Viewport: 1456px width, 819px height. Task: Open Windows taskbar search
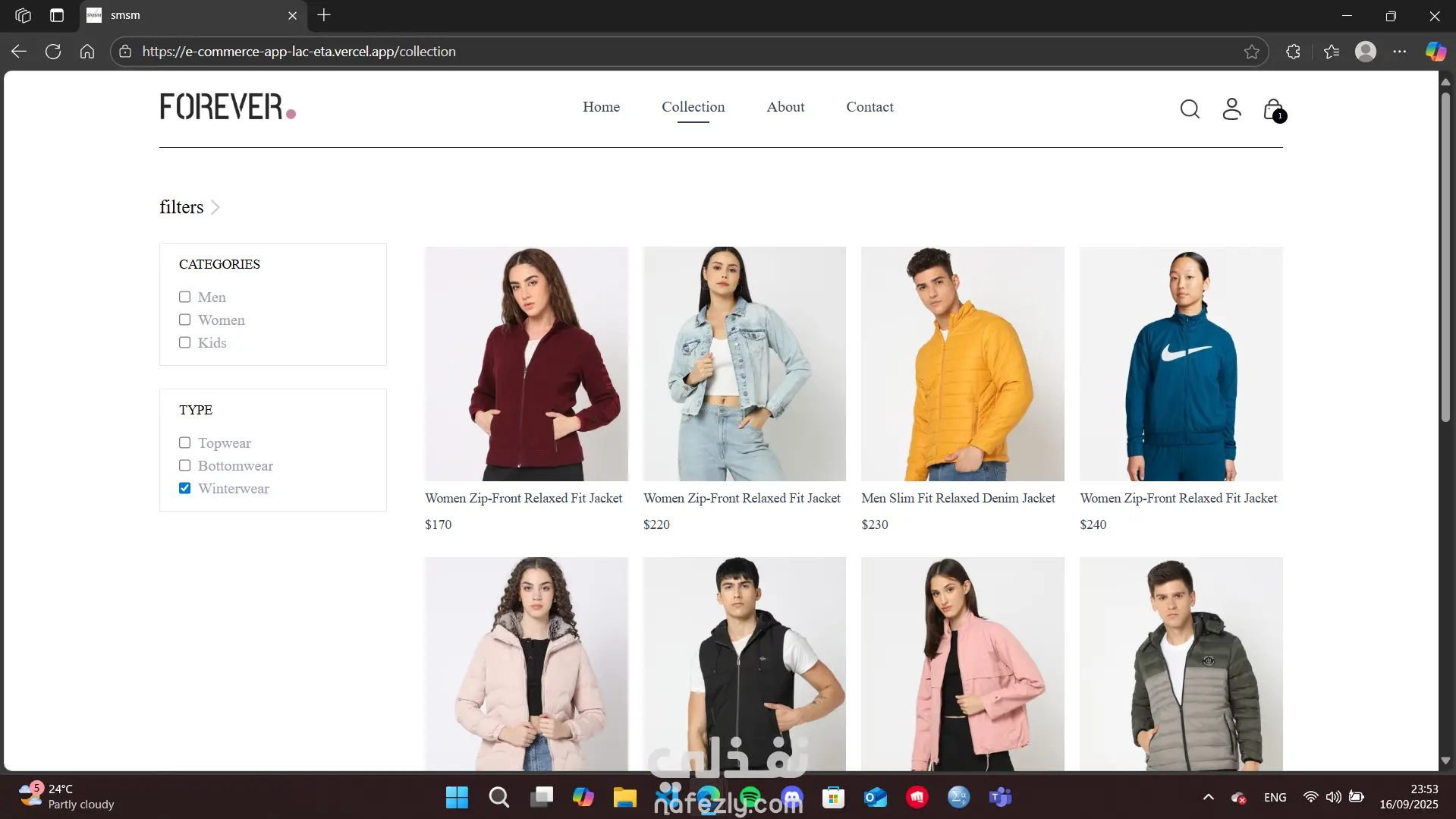pos(499,797)
